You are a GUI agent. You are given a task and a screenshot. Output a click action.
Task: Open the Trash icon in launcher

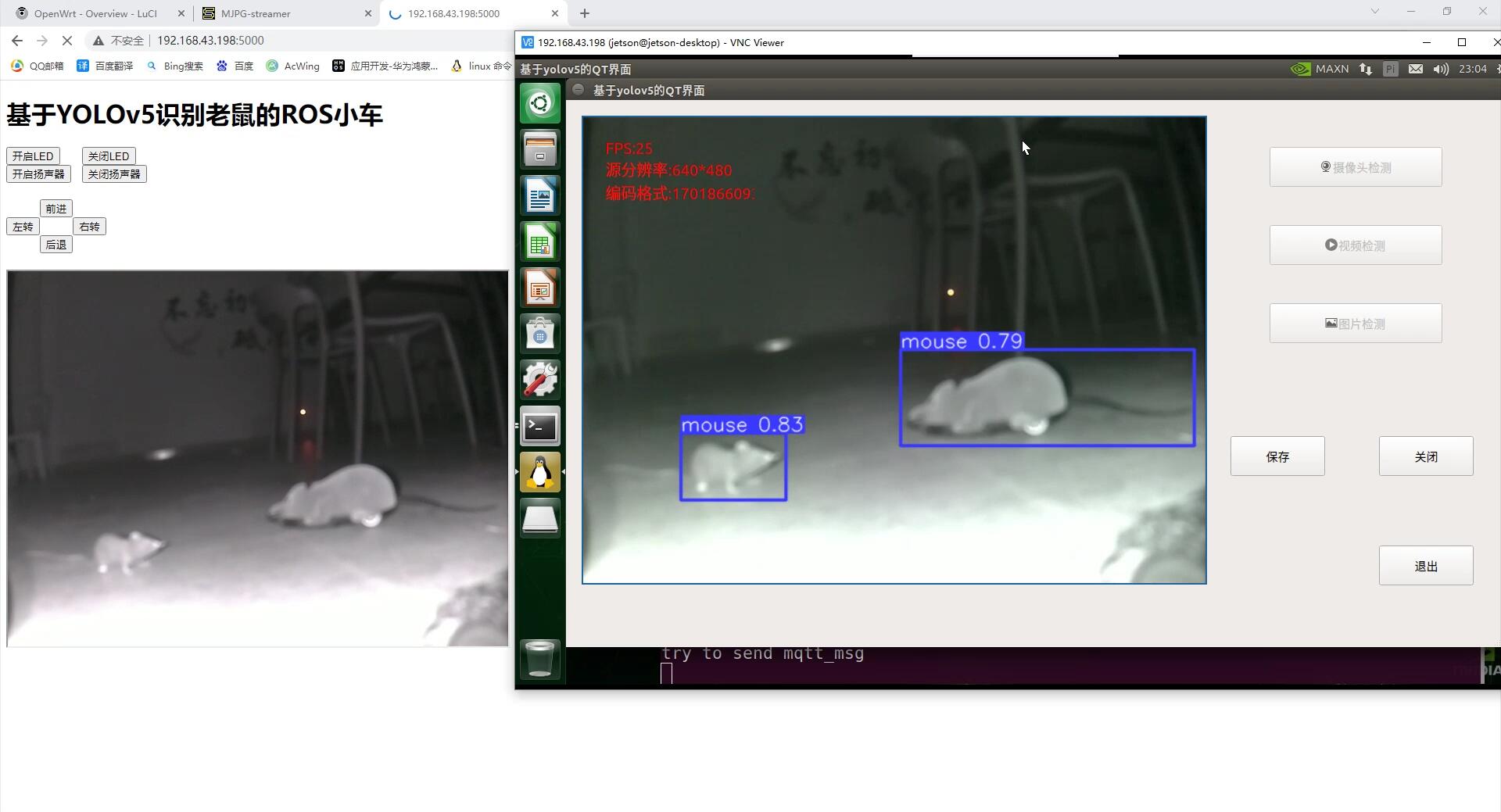point(539,658)
